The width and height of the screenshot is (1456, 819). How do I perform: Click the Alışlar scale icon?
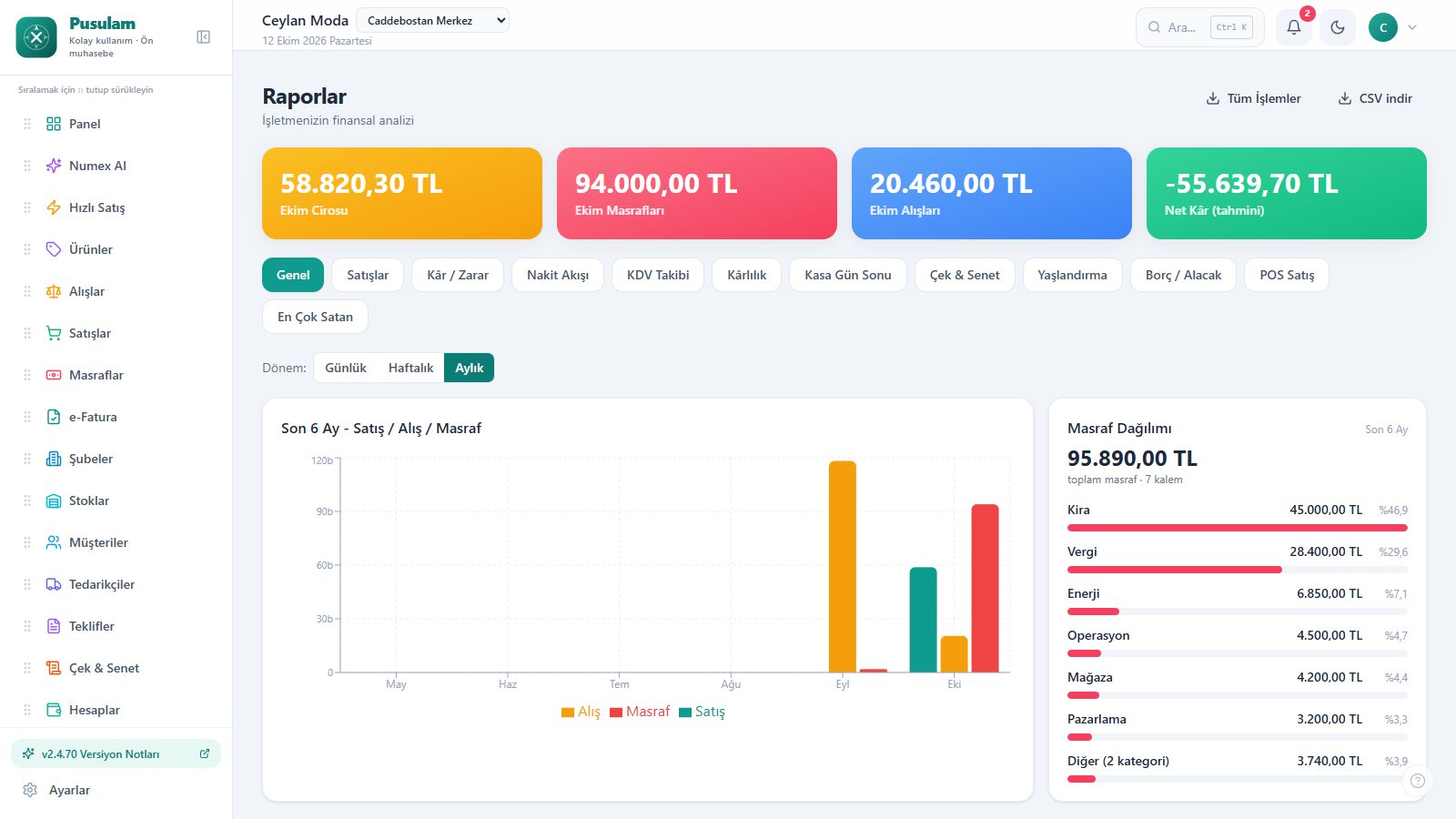point(54,291)
